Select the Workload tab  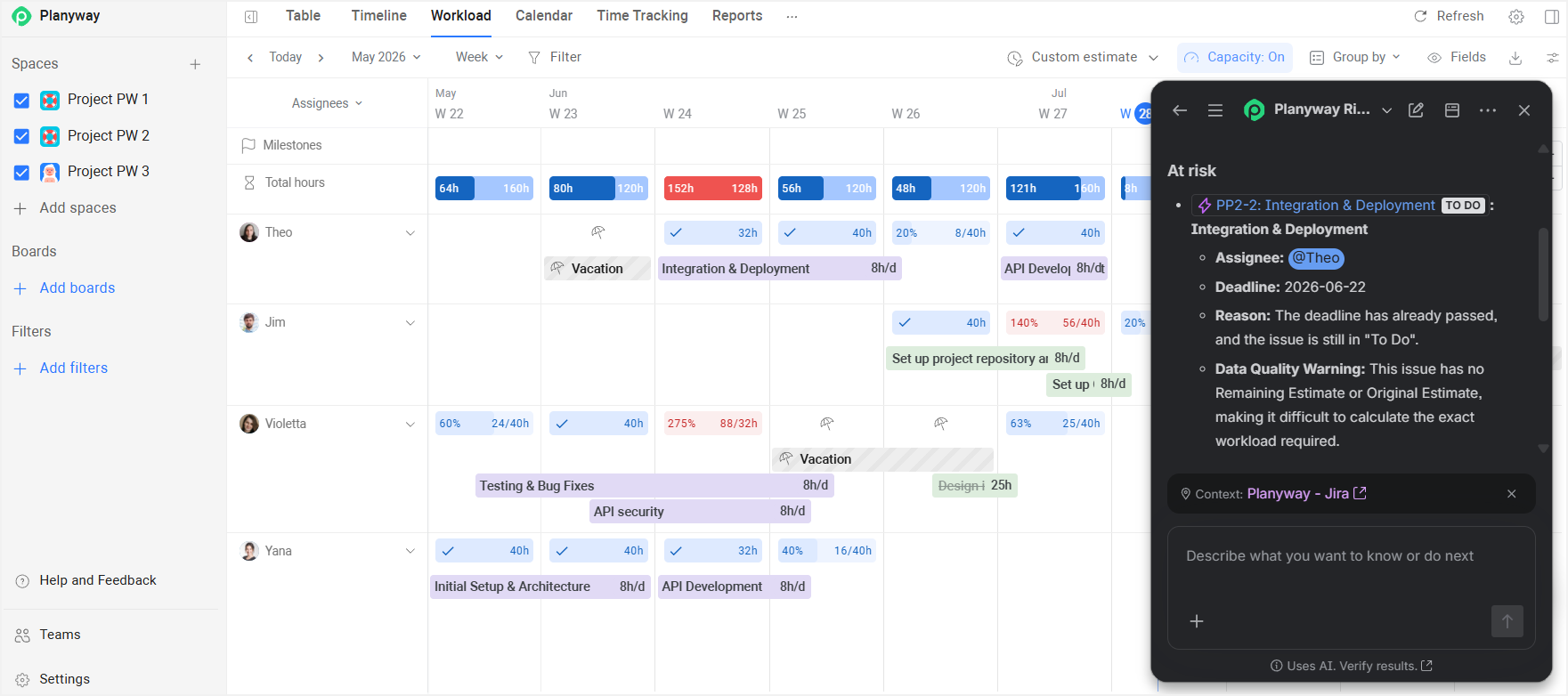(461, 16)
